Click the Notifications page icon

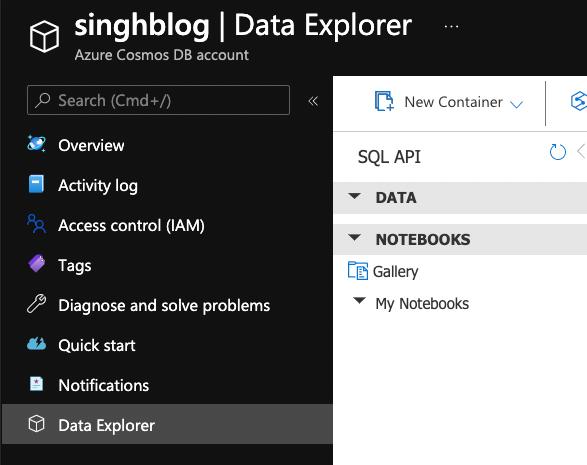click(x=36, y=384)
